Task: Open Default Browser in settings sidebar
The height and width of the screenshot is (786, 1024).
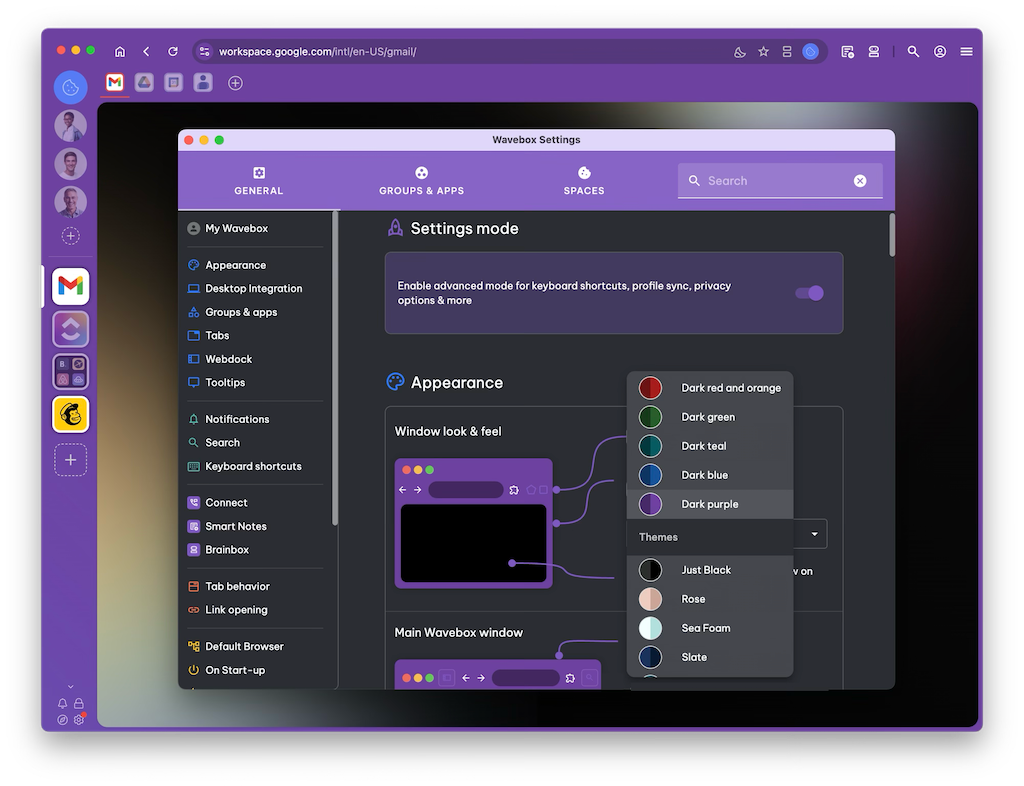Action: click(x=236, y=646)
